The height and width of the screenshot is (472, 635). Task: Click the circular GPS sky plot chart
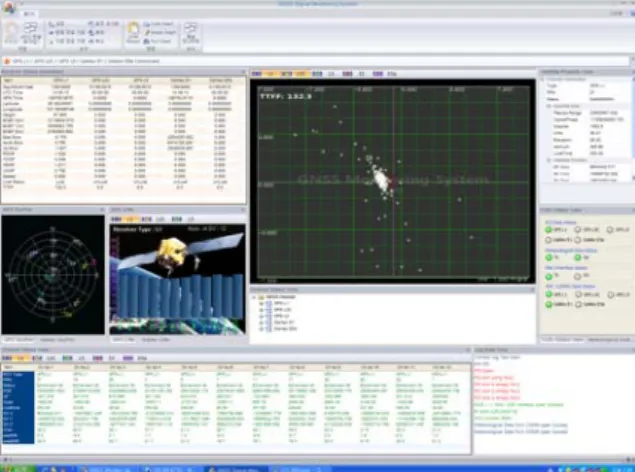coord(53,274)
